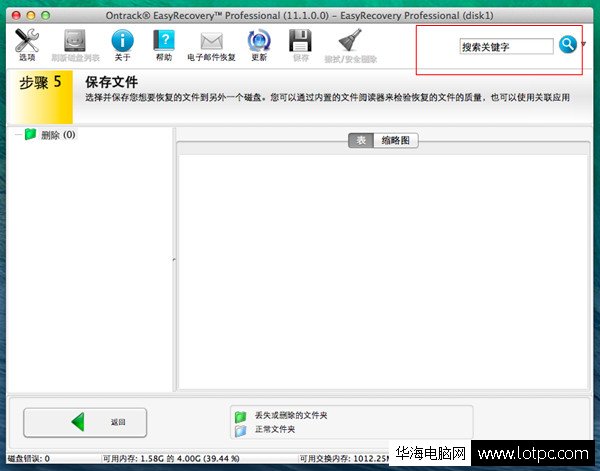The height and width of the screenshot is (471, 600).
Task: Click the Save files (保存文件) heading
Action: pyautogui.click(x=111, y=82)
